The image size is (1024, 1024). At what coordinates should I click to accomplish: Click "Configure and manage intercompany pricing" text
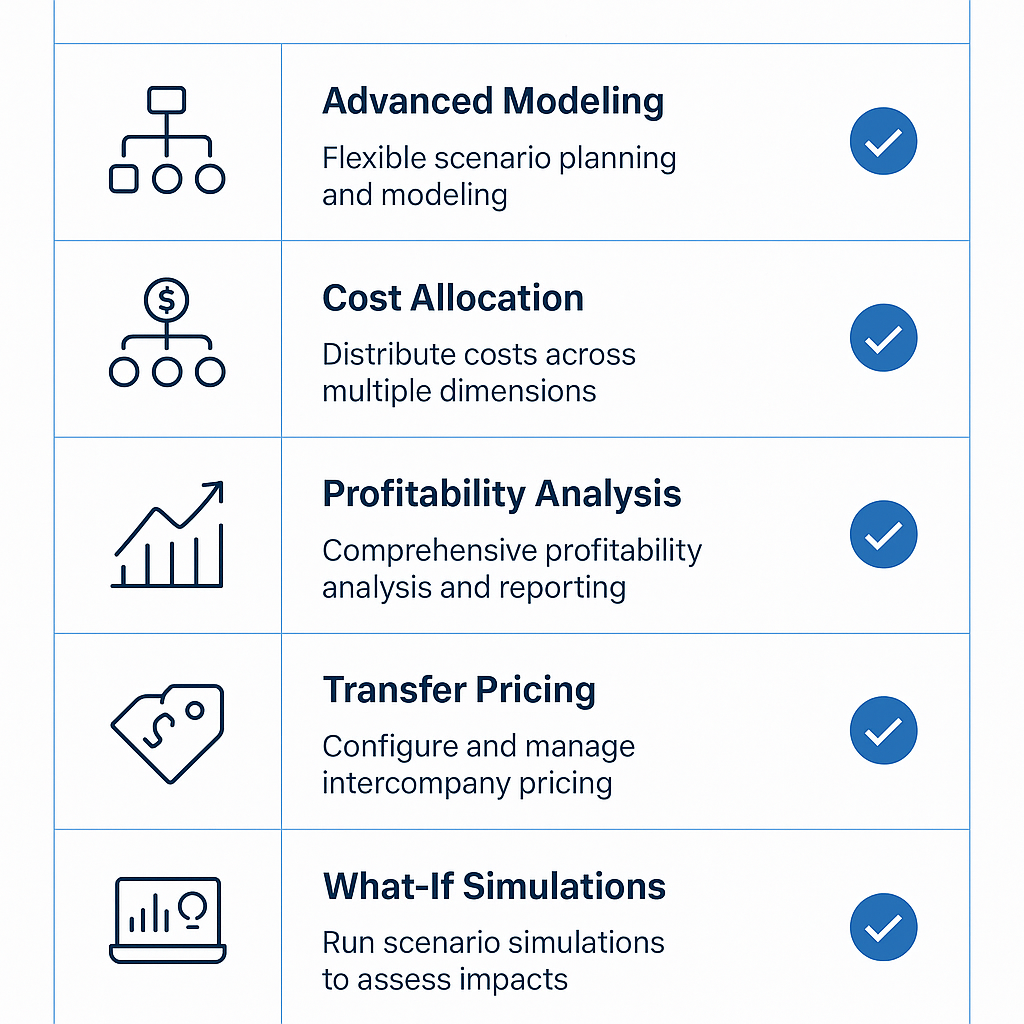(478, 764)
